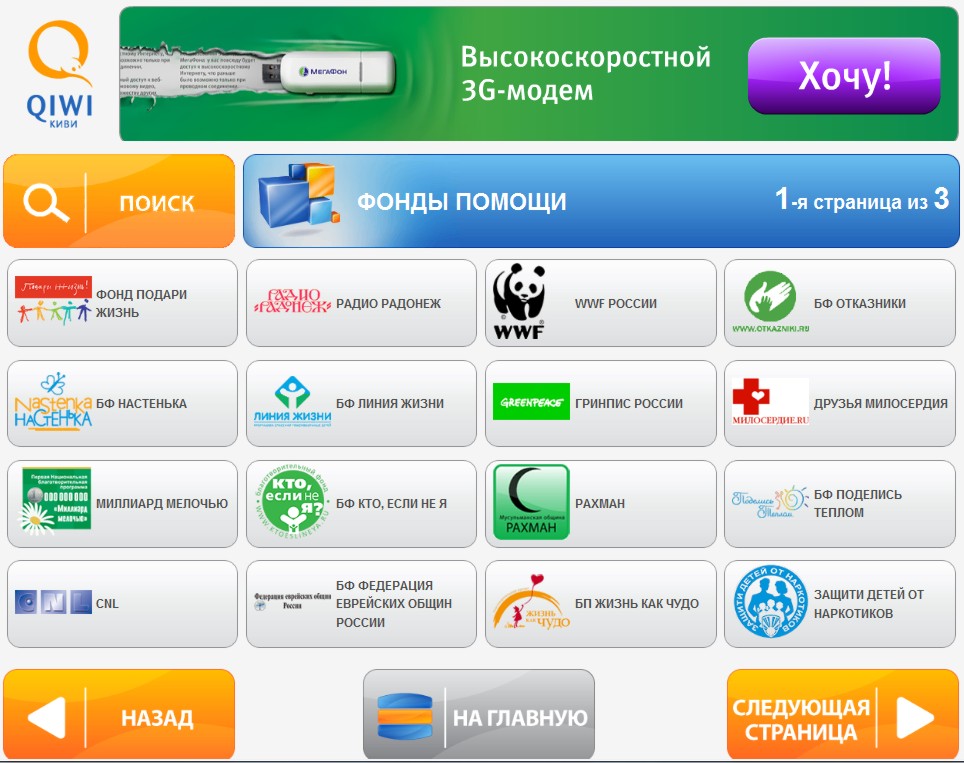Select the Радио Радонеж logo
This screenshot has height=763, width=964.
tap(292, 301)
